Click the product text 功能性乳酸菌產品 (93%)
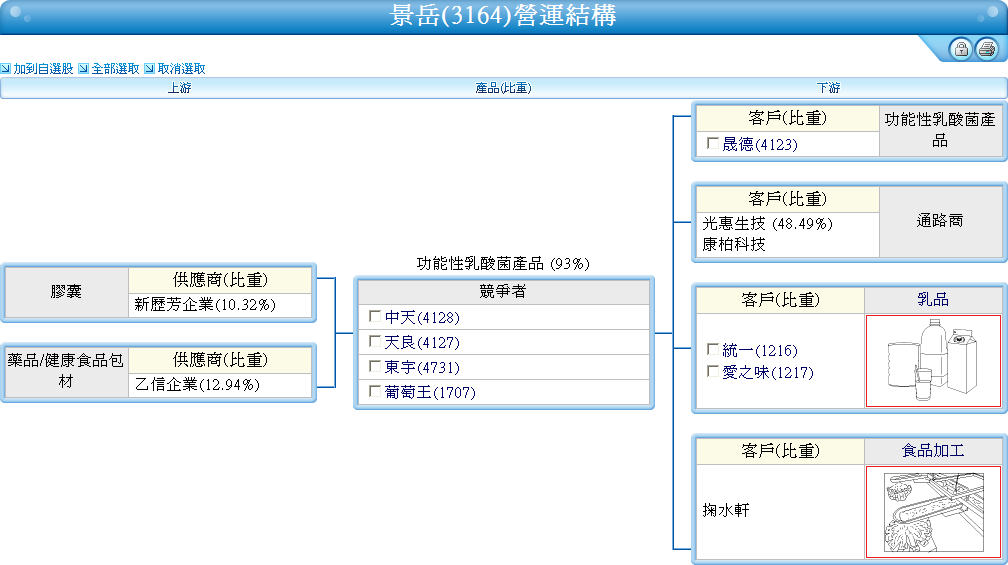The width and height of the screenshot is (1008, 565). [x=503, y=264]
